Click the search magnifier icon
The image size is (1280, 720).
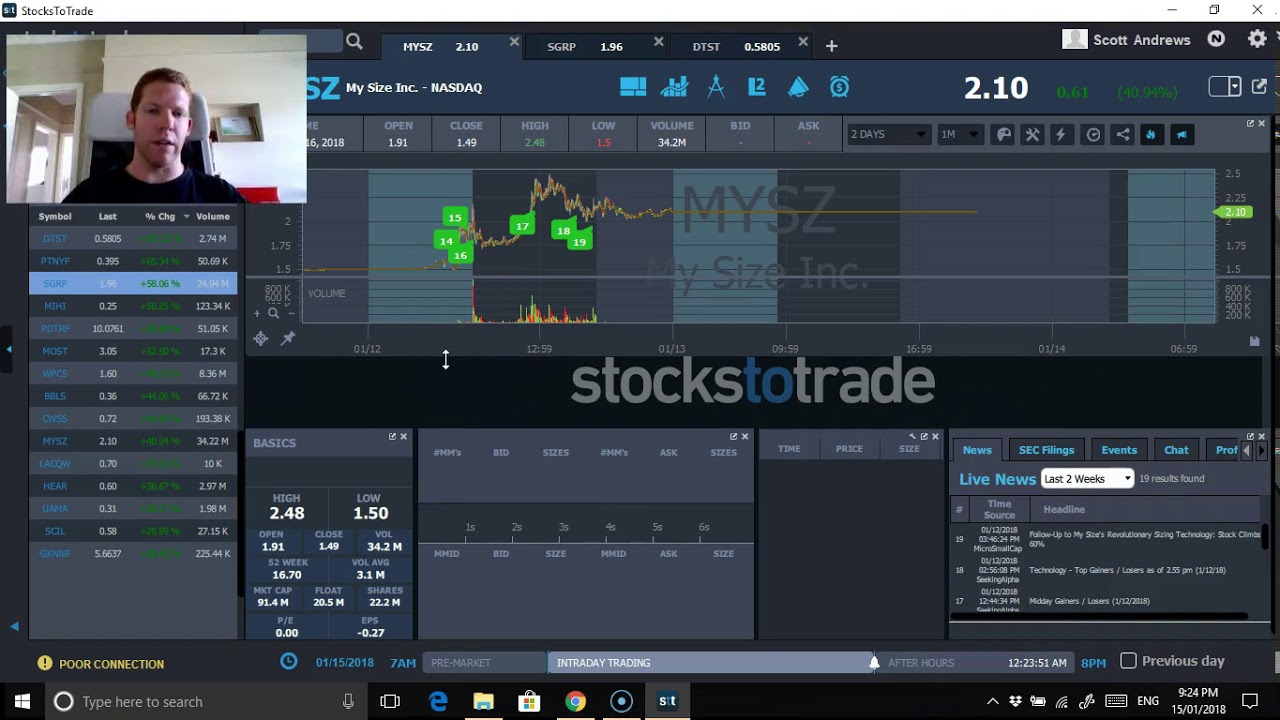(354, 42)
